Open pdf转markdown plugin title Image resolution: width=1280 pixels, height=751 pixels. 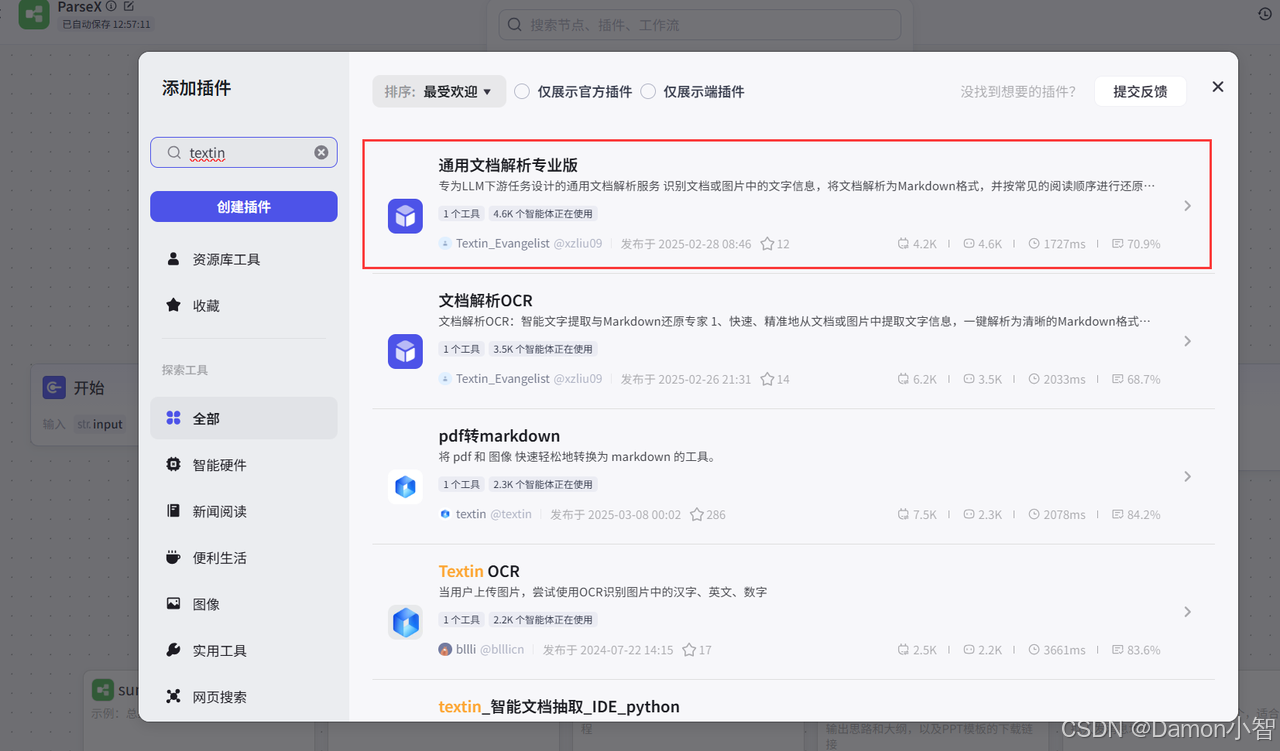(x=499, y=436)
